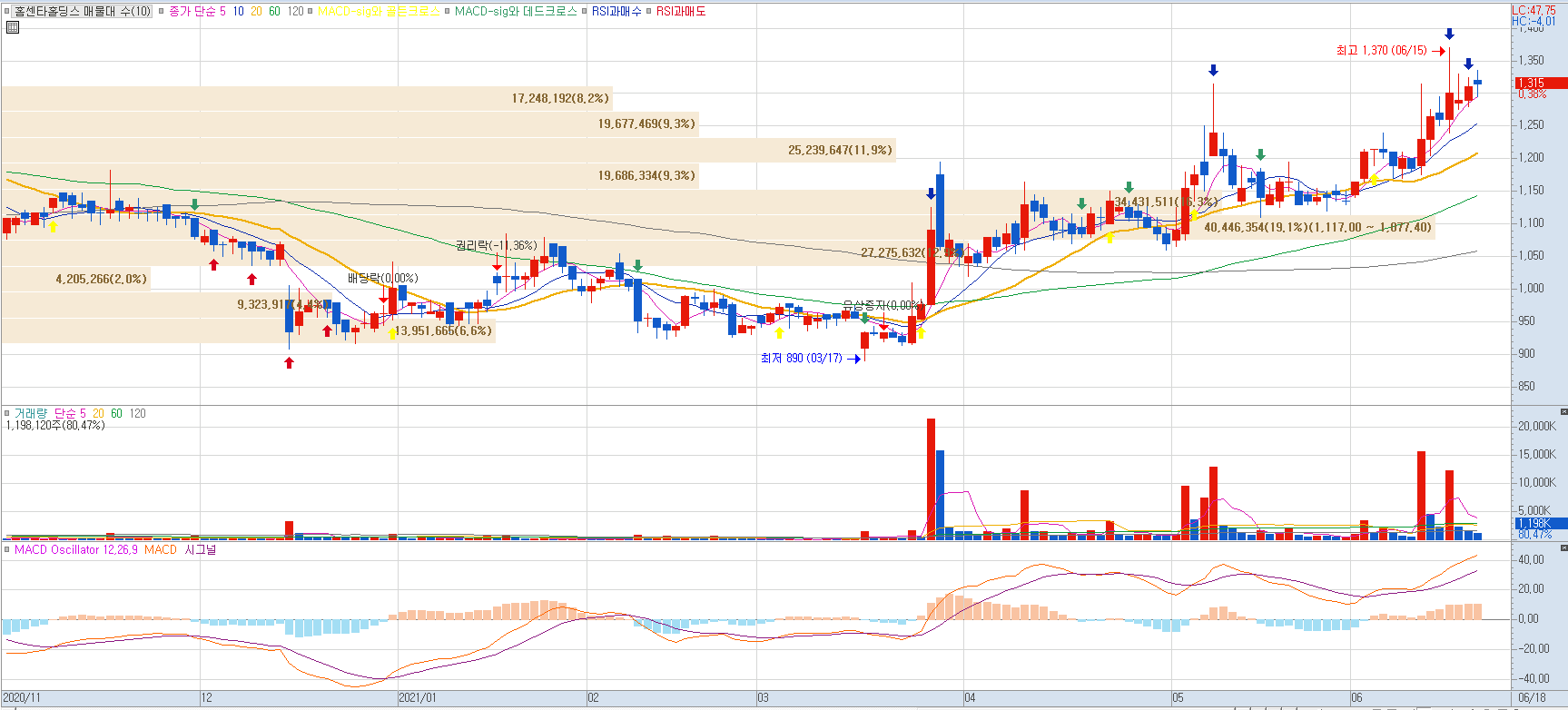Click the 종가 단순 legend label
Image resolution: width=1568 pixels, height=710 pixels.
pos(191,12)
